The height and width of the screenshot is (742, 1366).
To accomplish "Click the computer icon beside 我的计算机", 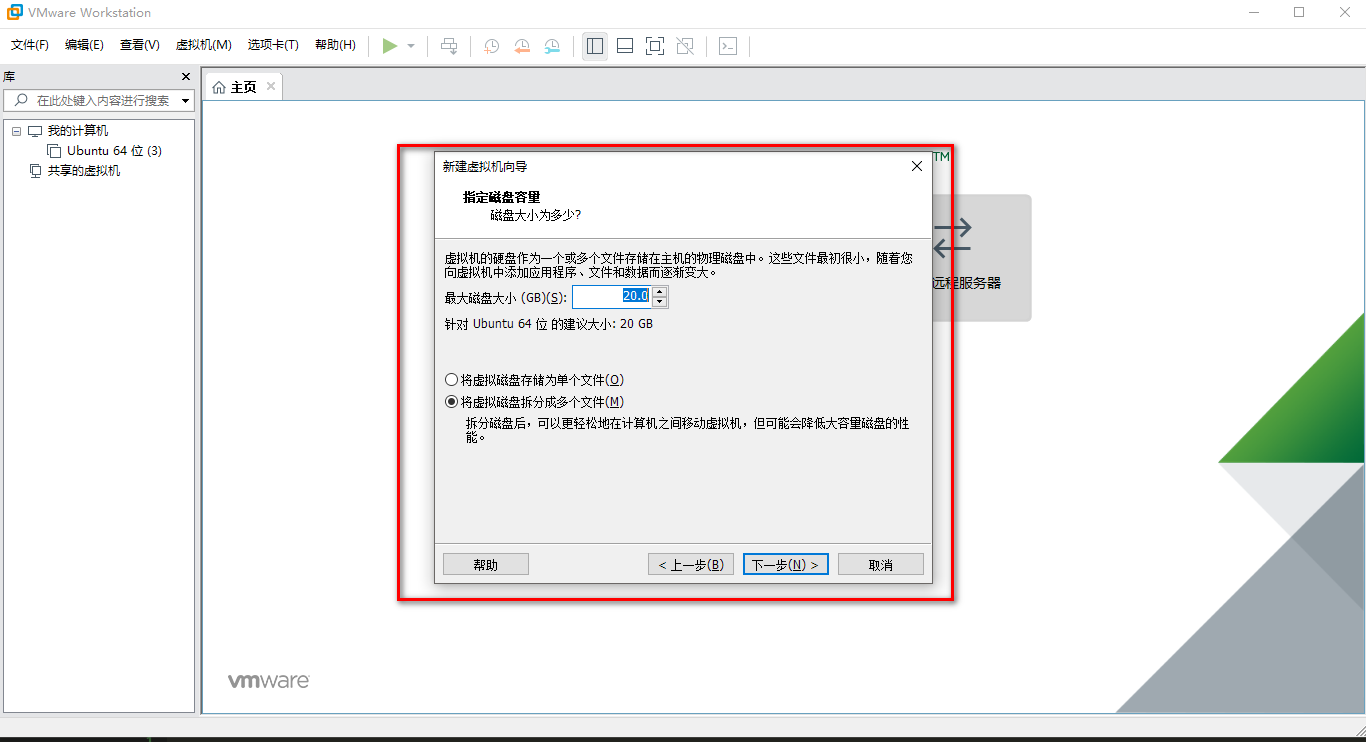I will pos(35,131).
